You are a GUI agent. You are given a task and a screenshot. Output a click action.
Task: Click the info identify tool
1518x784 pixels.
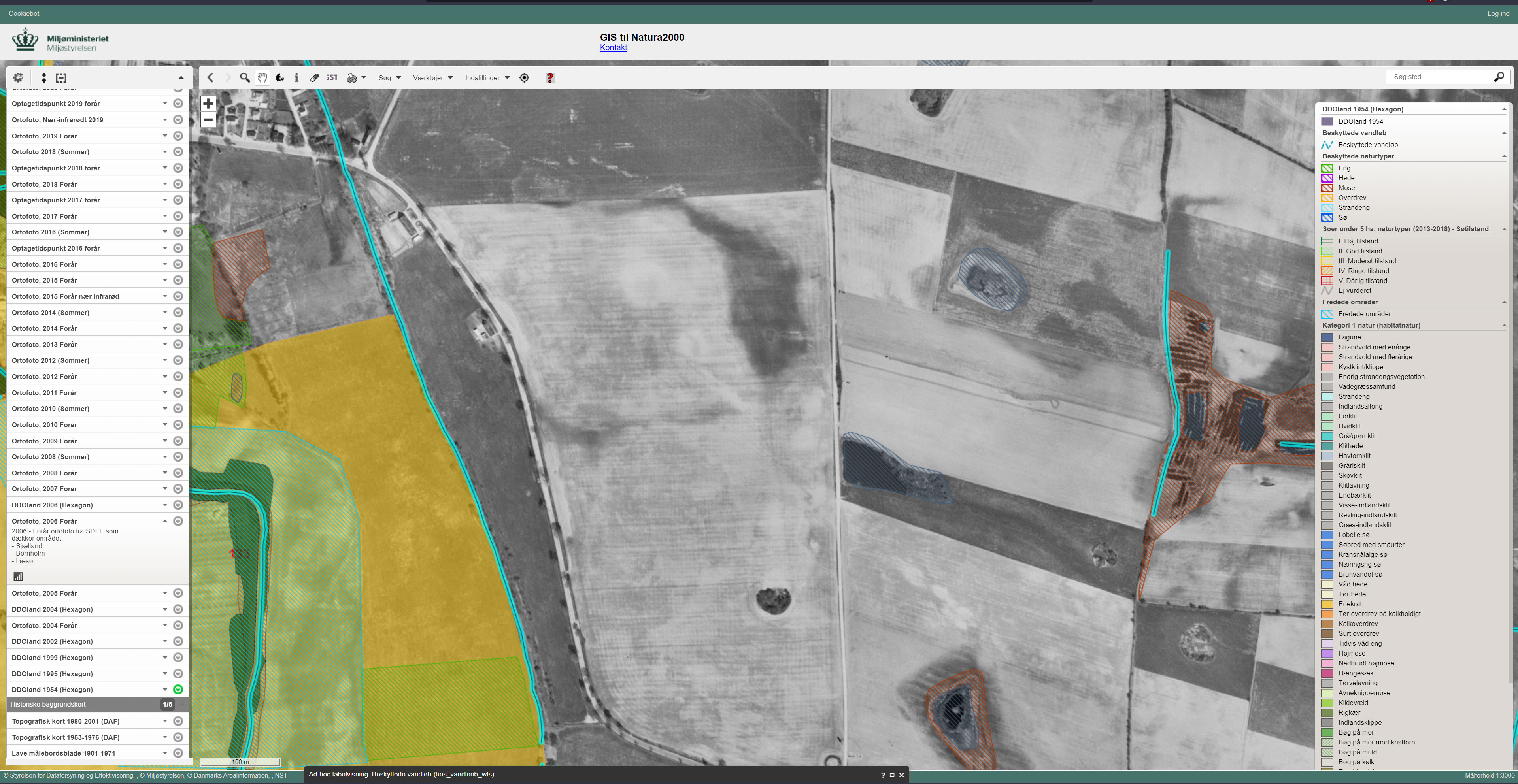pos(296,78)
